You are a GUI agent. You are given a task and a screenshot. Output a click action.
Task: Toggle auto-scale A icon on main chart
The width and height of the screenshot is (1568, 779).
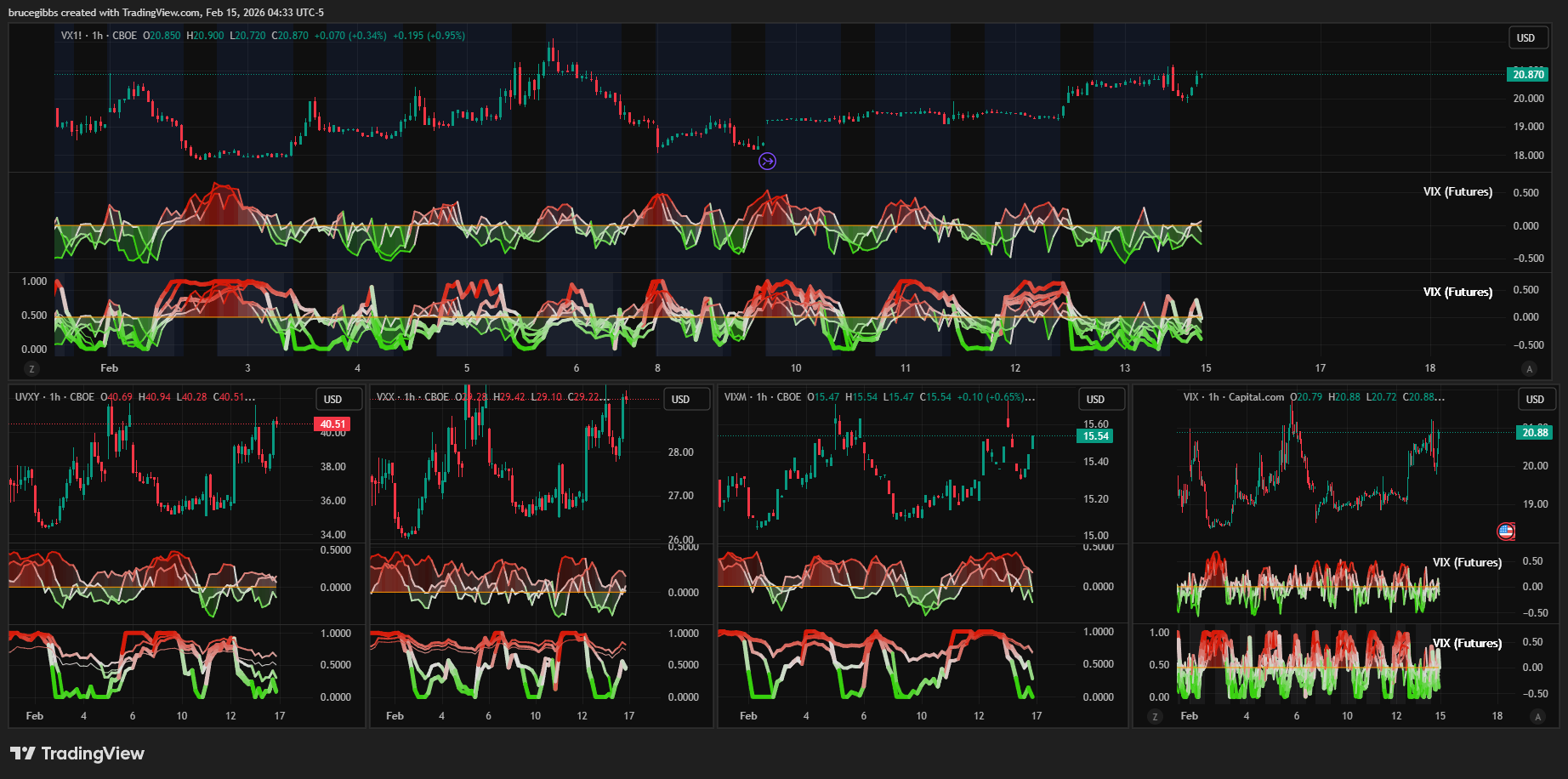tap(1529, 369)
